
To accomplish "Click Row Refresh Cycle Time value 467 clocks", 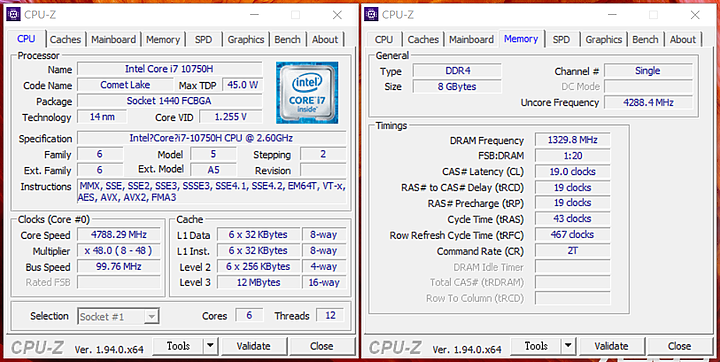I will coord(573,235).
